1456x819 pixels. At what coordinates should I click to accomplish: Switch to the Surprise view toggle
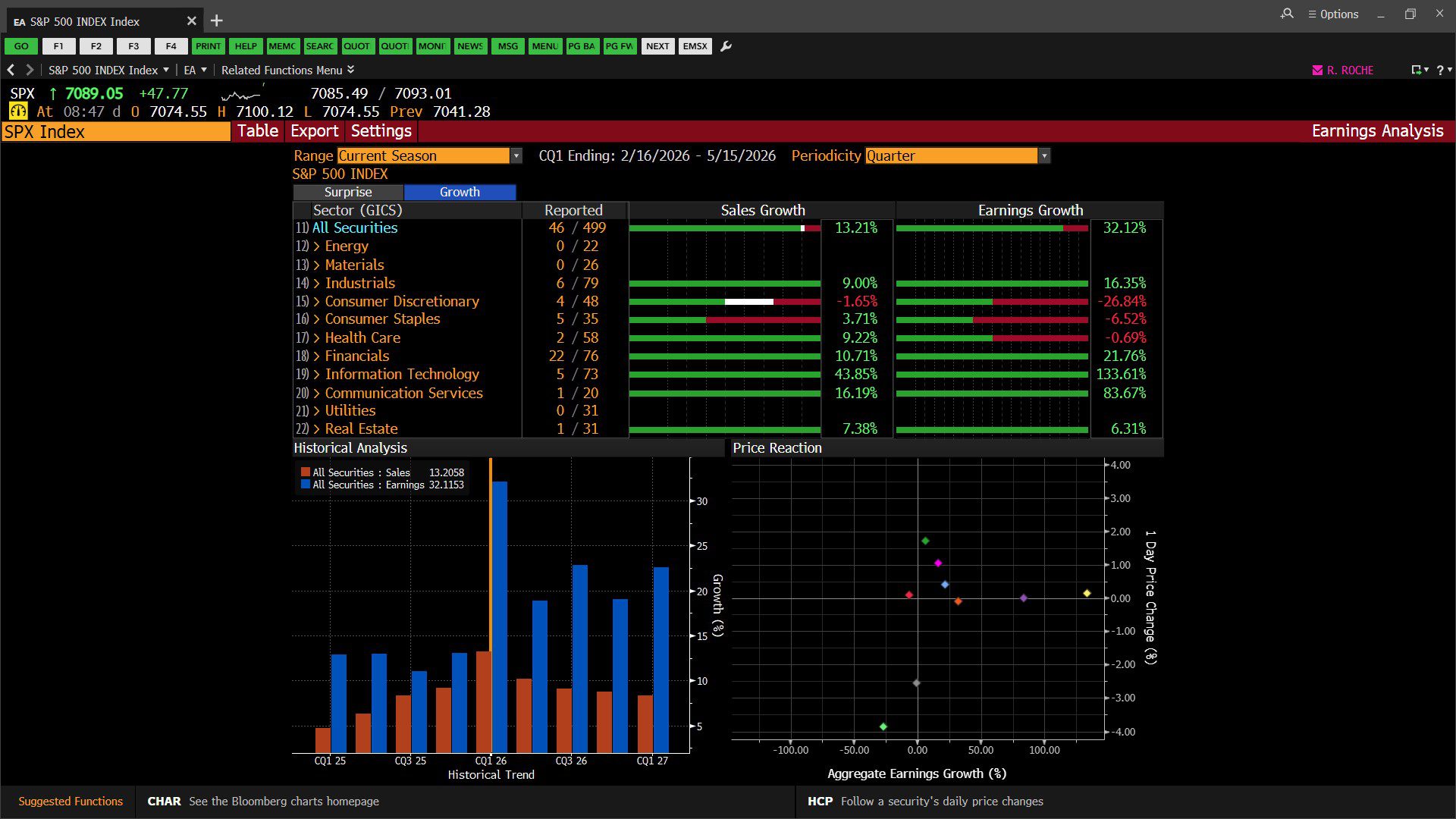348,192
